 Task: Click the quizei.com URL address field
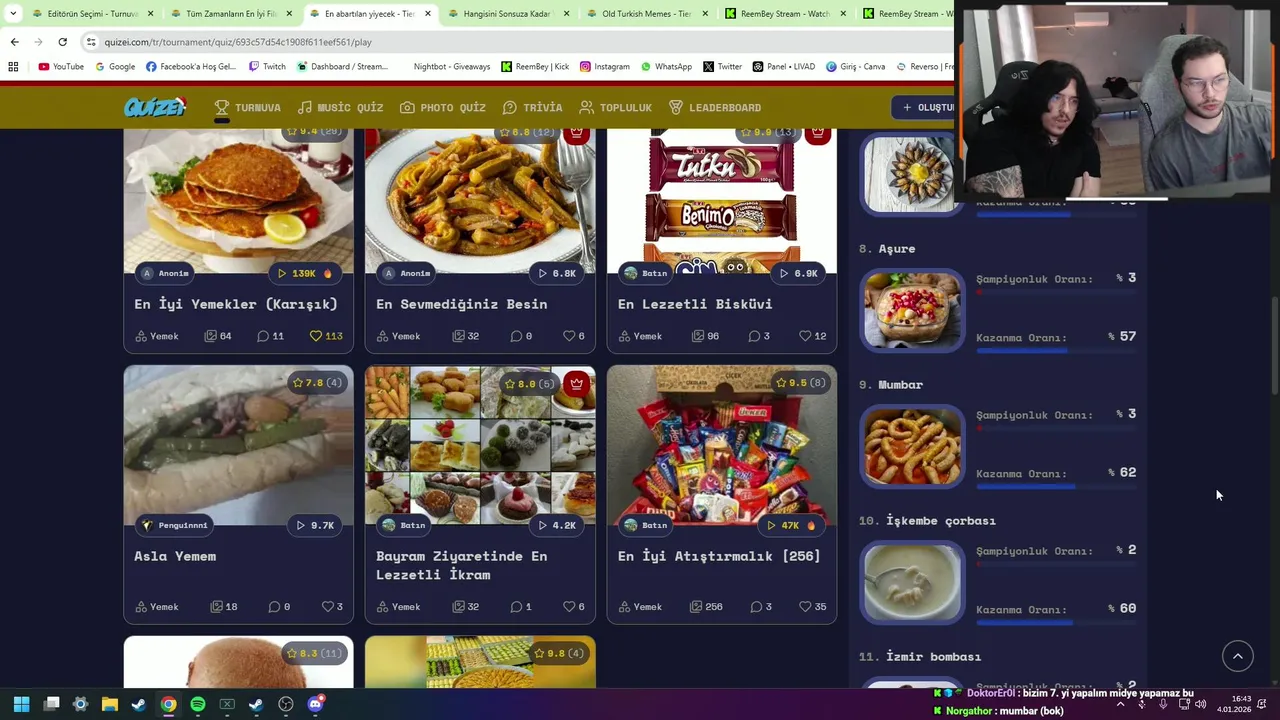point(238,42)
